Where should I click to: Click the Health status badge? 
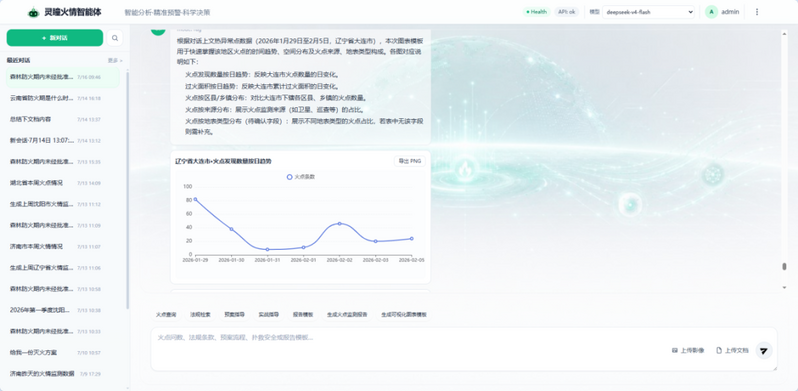pyautogui.click(x=536, y=12)
